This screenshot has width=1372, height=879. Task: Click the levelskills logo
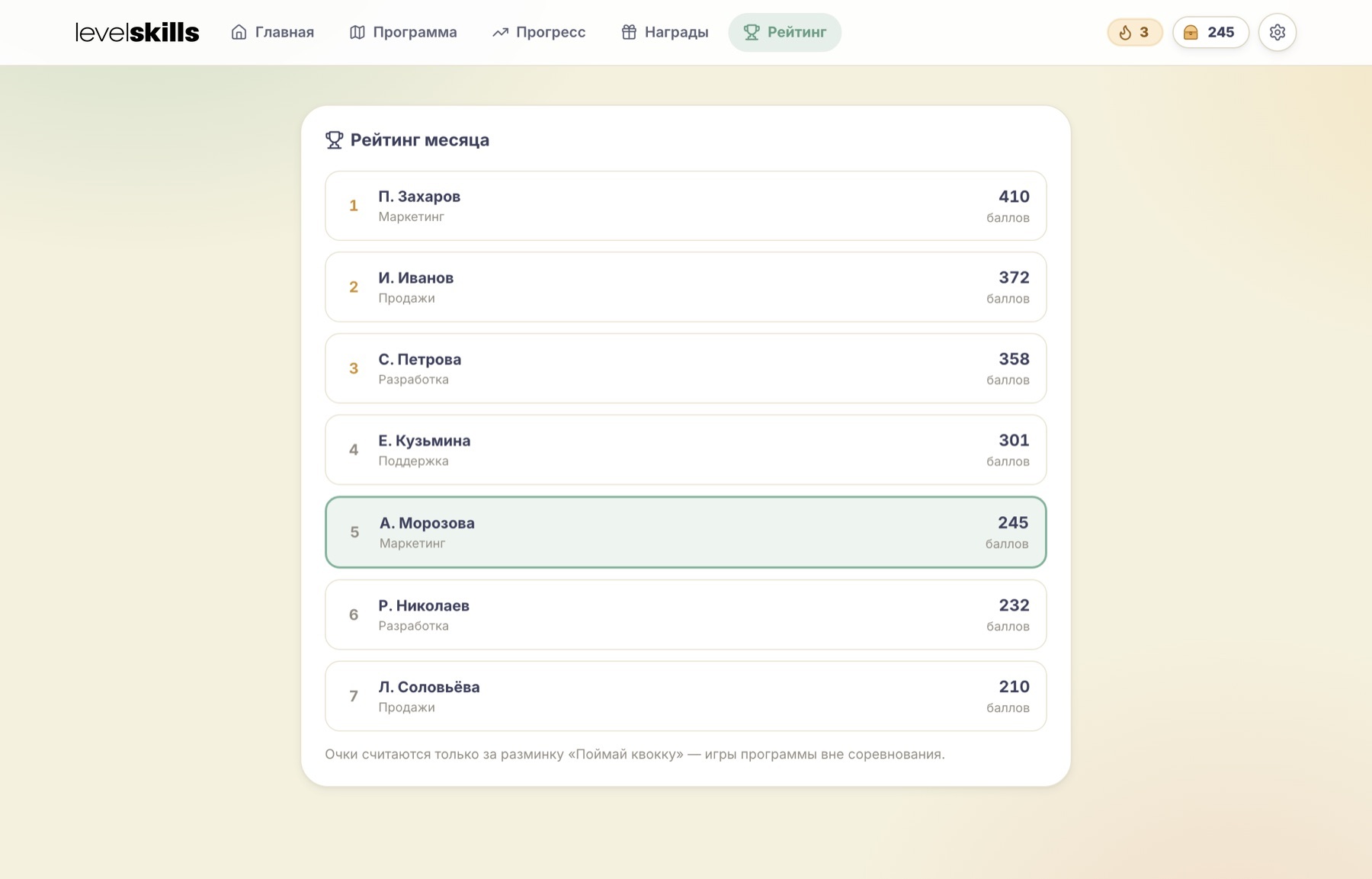pos(137,32)
